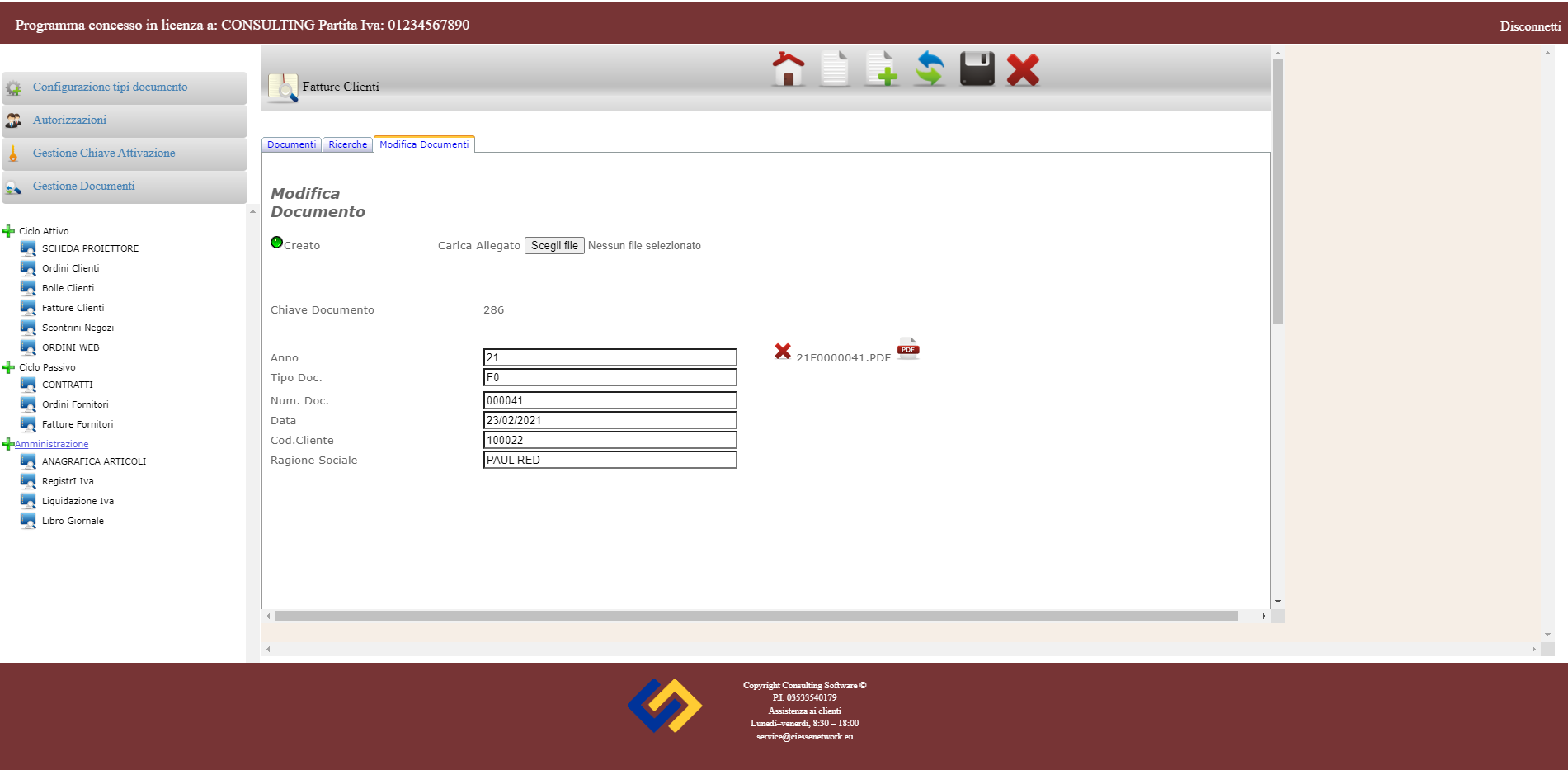1568x770 pixels.
Task: Click the form panel vertical scrollbar thumb
Action: [x=1278, y=191]
